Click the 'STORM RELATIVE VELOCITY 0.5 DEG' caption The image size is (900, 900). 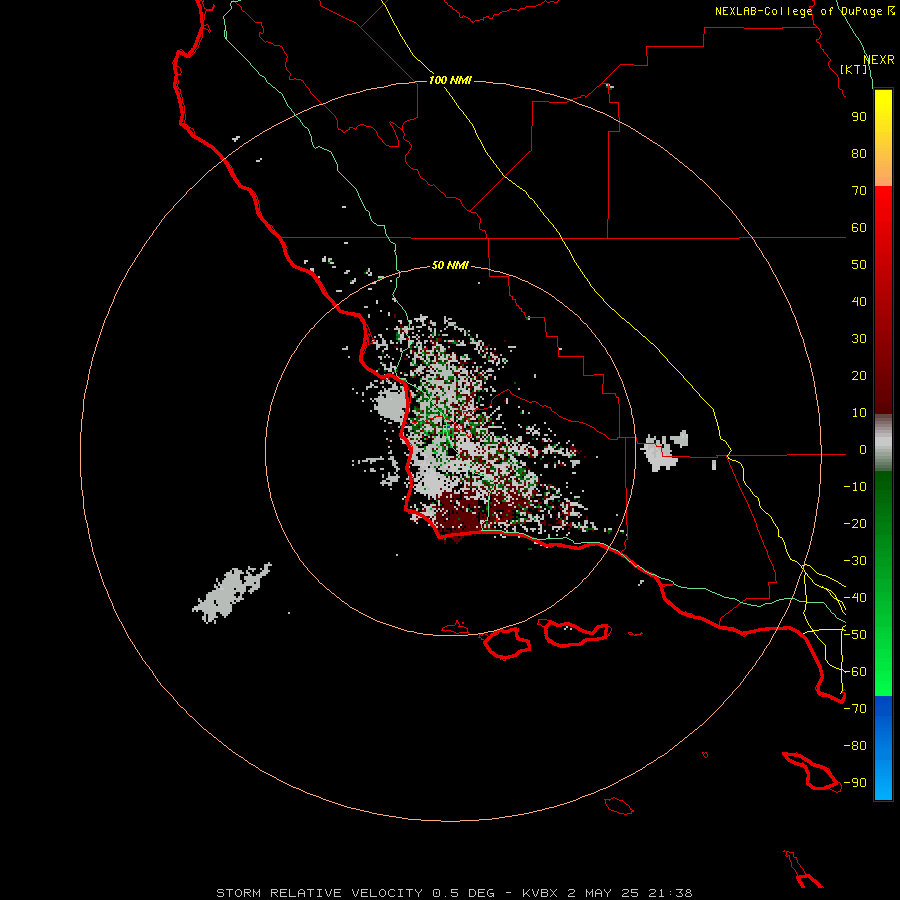coord(355,893)
